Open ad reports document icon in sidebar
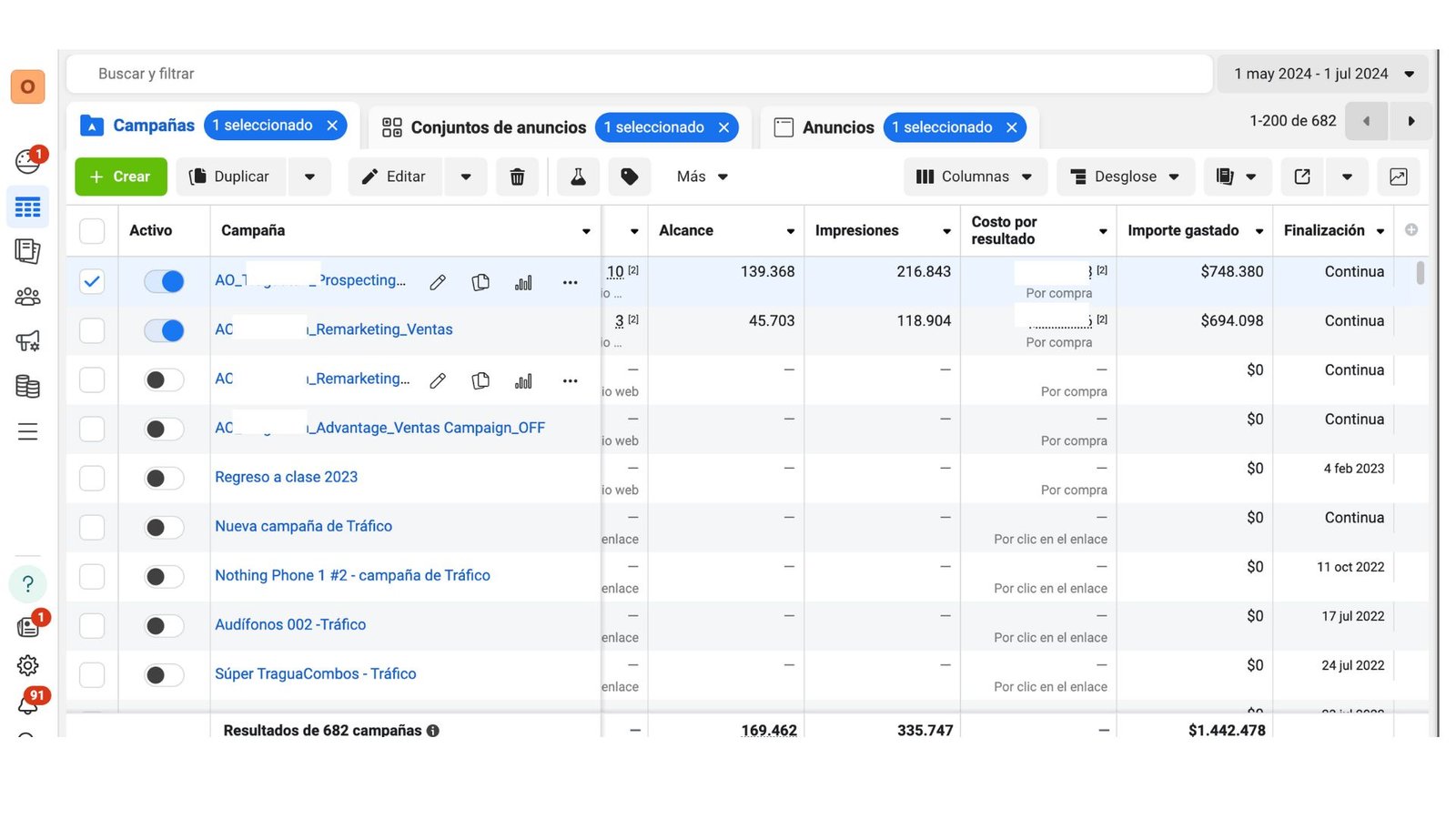1456x819 pixels. pyautogui.click(x=27, y=251)
